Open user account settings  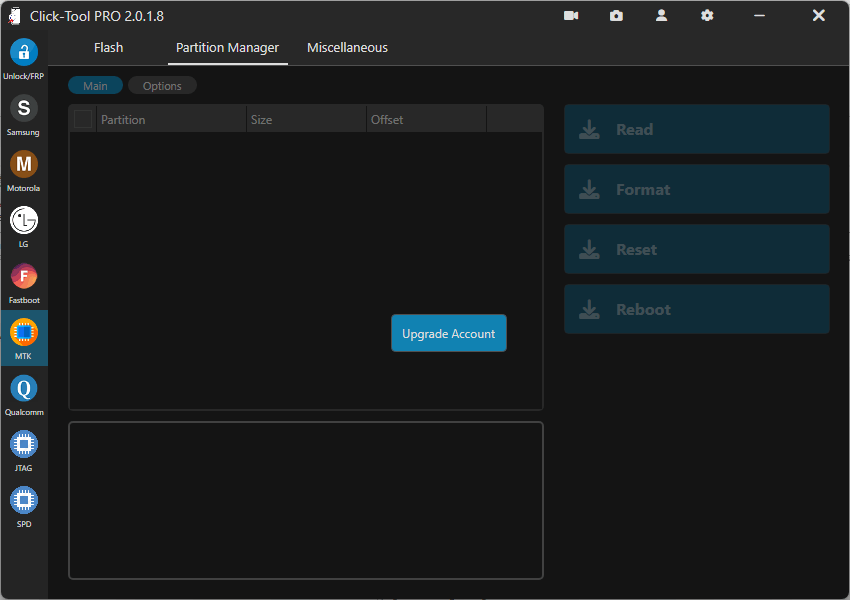(661, 15)
